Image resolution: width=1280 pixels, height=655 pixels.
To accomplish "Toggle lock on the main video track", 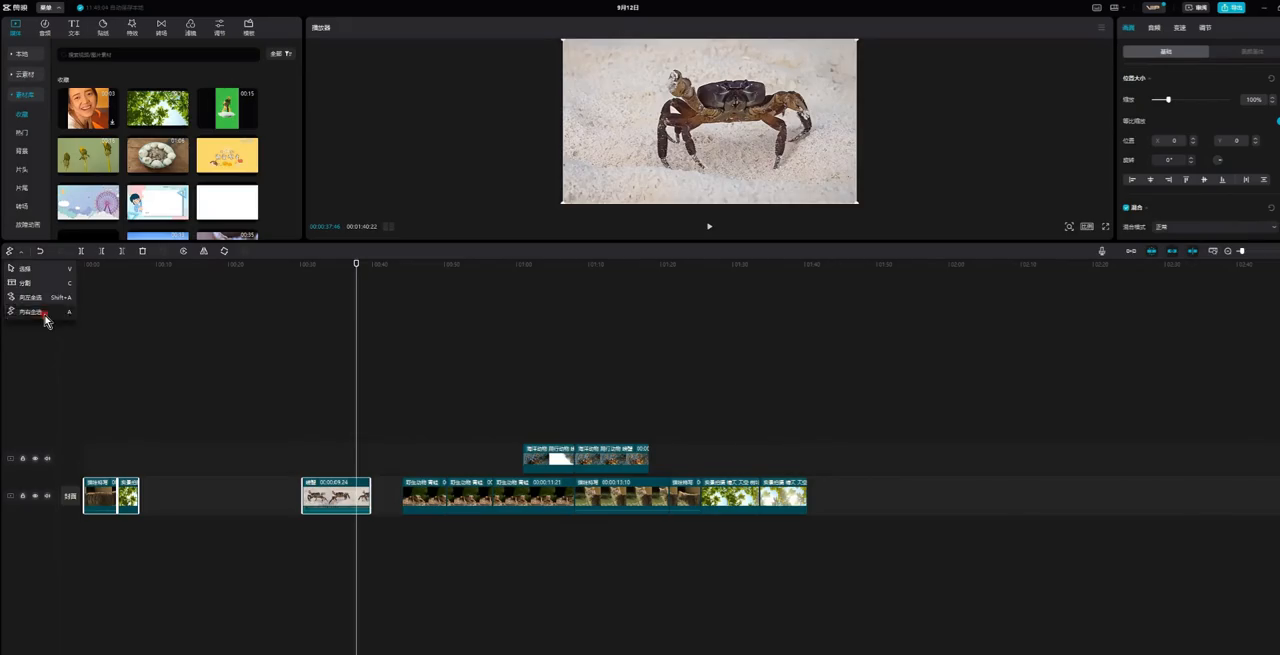I will coord(23,496).
